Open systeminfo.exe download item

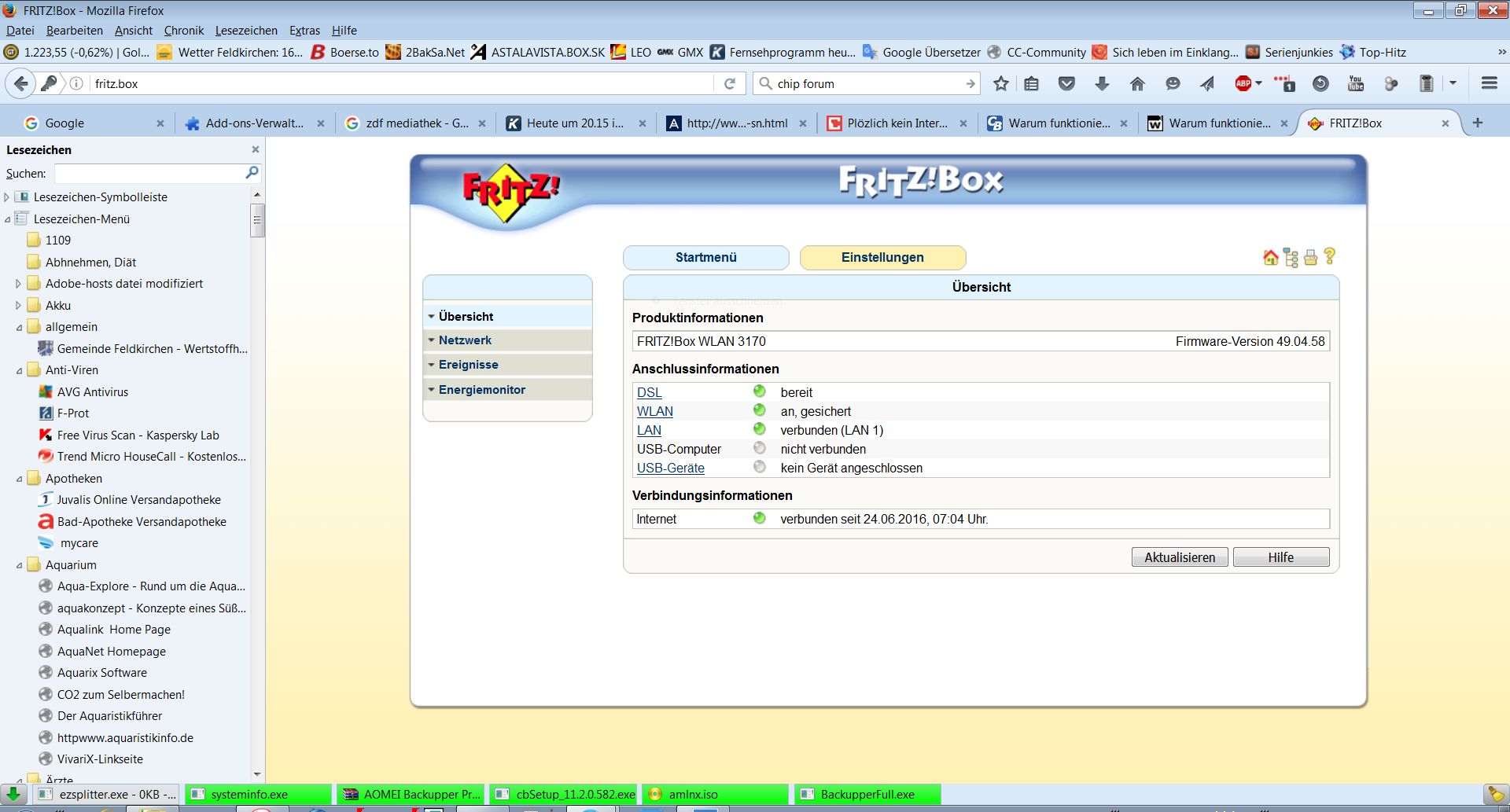258,795
